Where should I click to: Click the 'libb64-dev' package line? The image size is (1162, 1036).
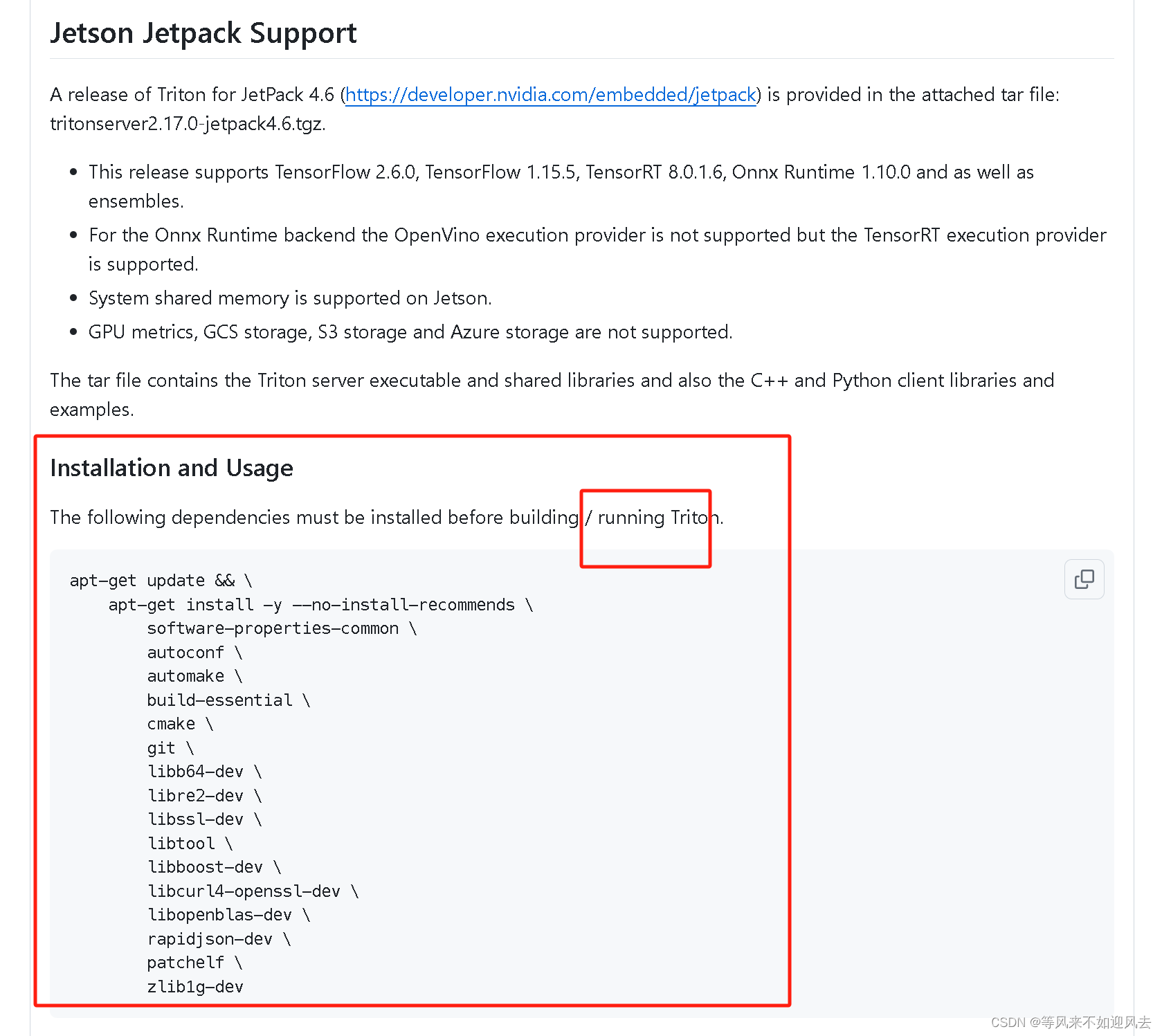tap(204, 772)
